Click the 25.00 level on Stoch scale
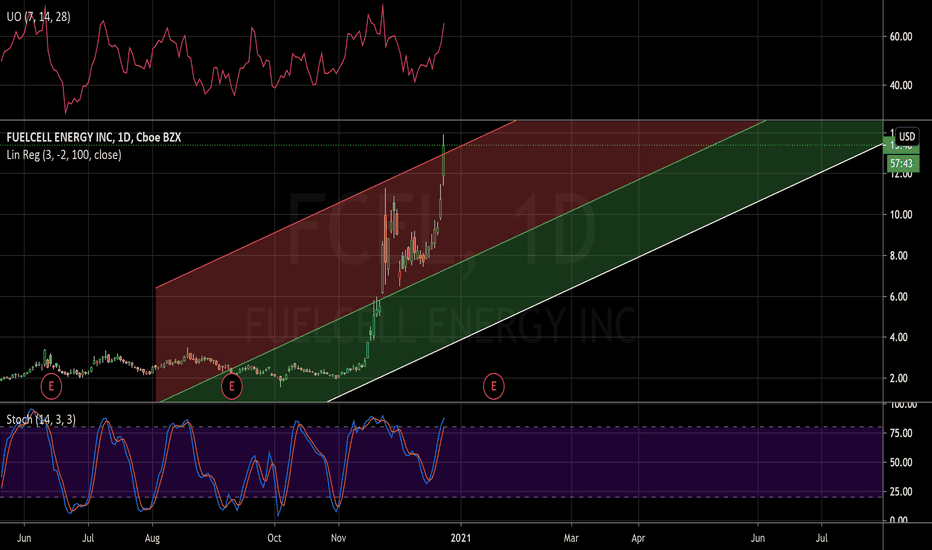Screen dimensions: 932x550 coord(900,492)
